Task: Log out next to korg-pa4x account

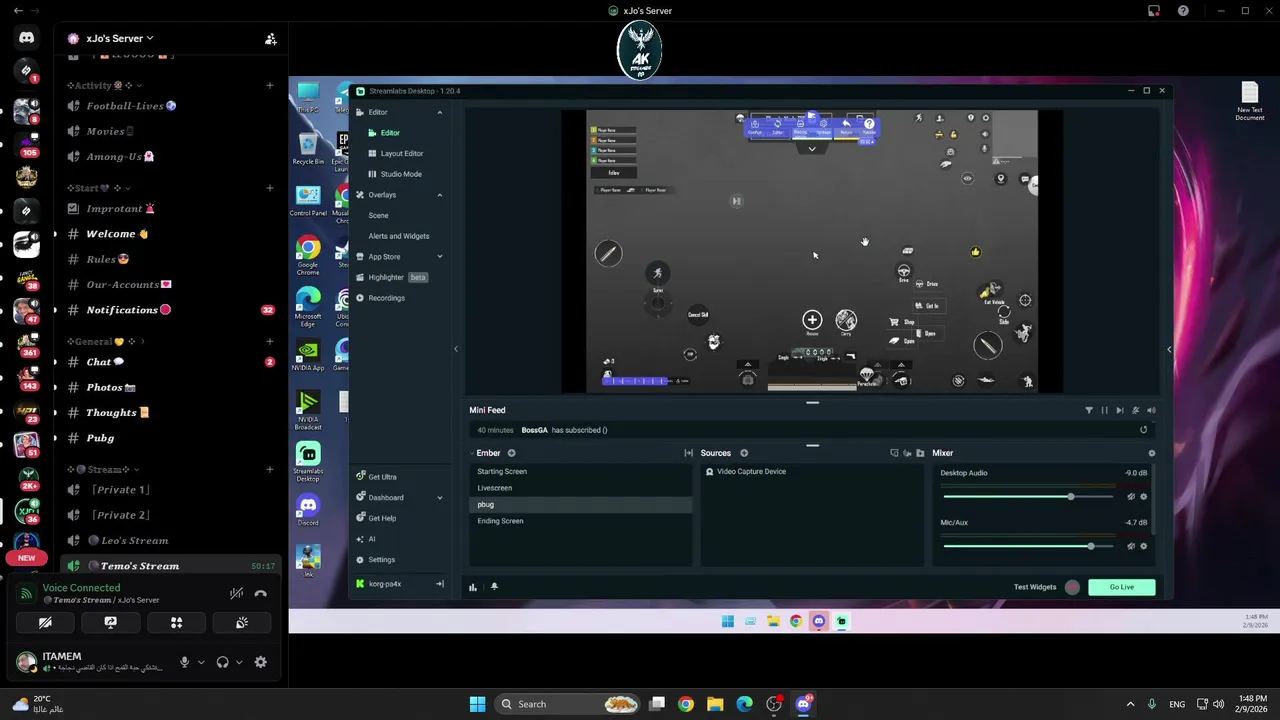Action: point(439,584)
